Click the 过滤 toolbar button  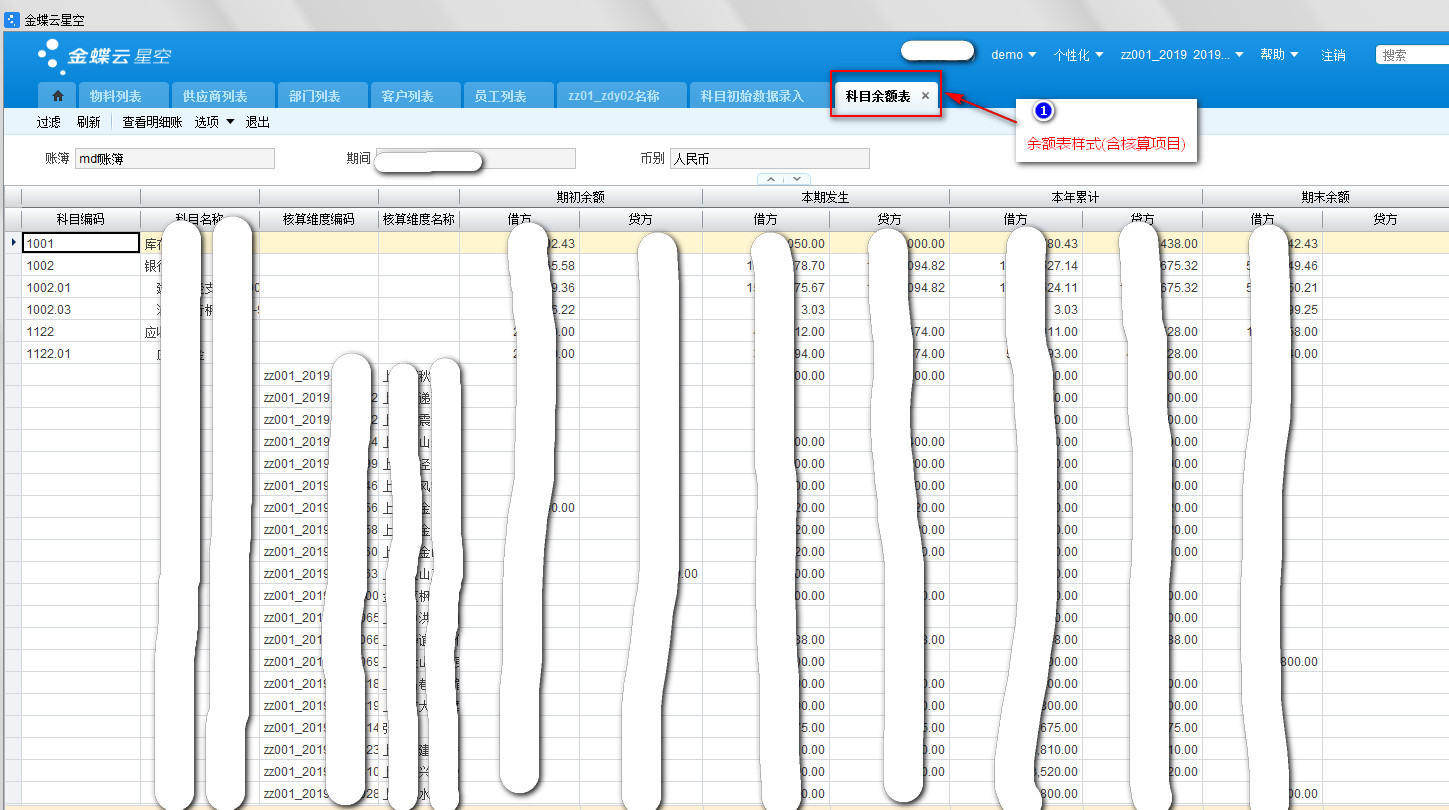click(49, 122)
